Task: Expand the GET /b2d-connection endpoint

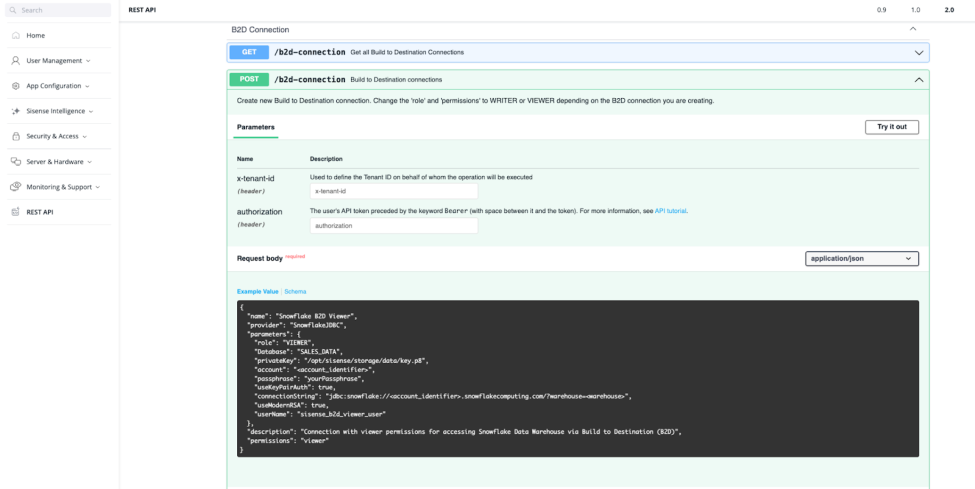Action: pos(918,52)
